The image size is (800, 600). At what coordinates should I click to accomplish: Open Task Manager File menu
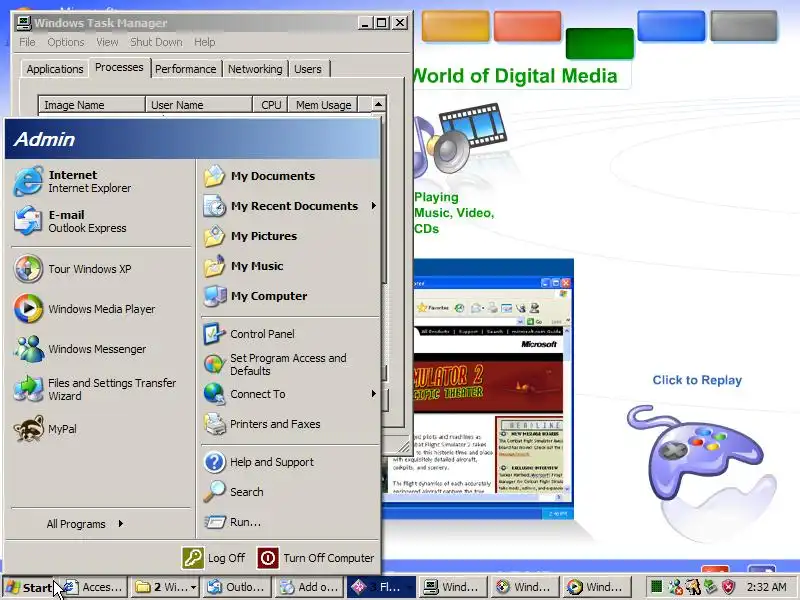click(28, 42)
